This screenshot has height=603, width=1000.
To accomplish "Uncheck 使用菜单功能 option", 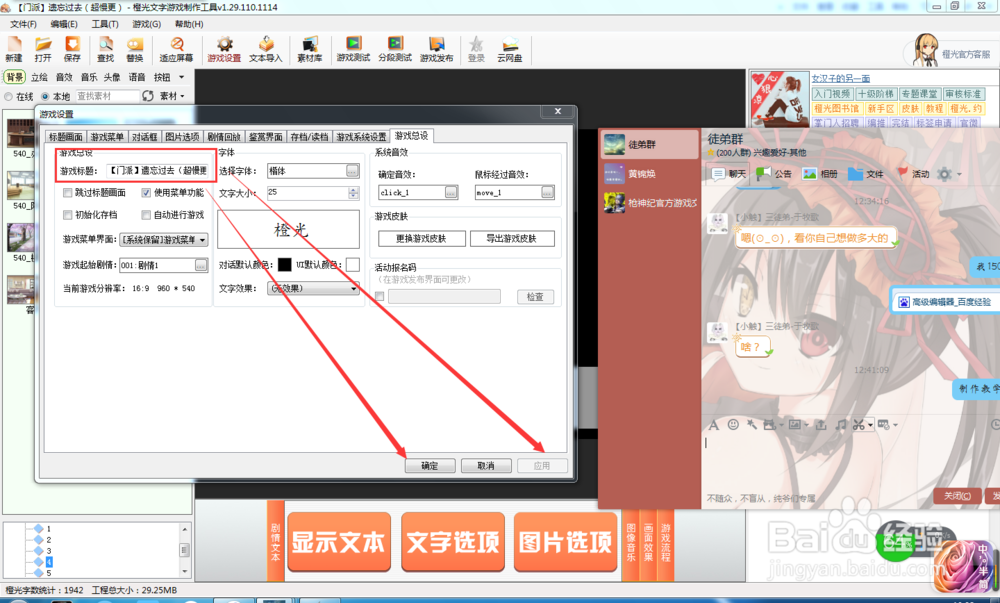I will 144,191.
